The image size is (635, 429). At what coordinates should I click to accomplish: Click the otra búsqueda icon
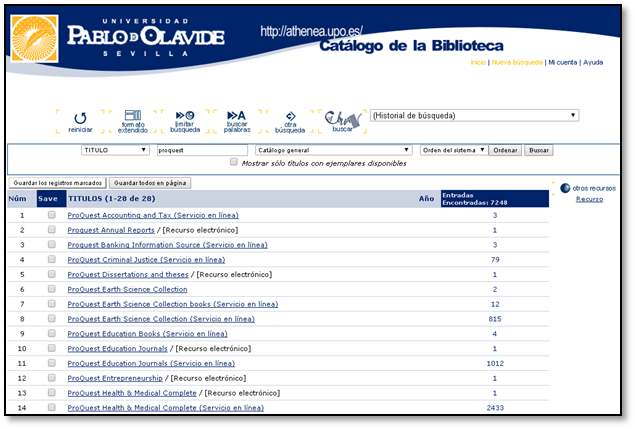pos(290,116)
